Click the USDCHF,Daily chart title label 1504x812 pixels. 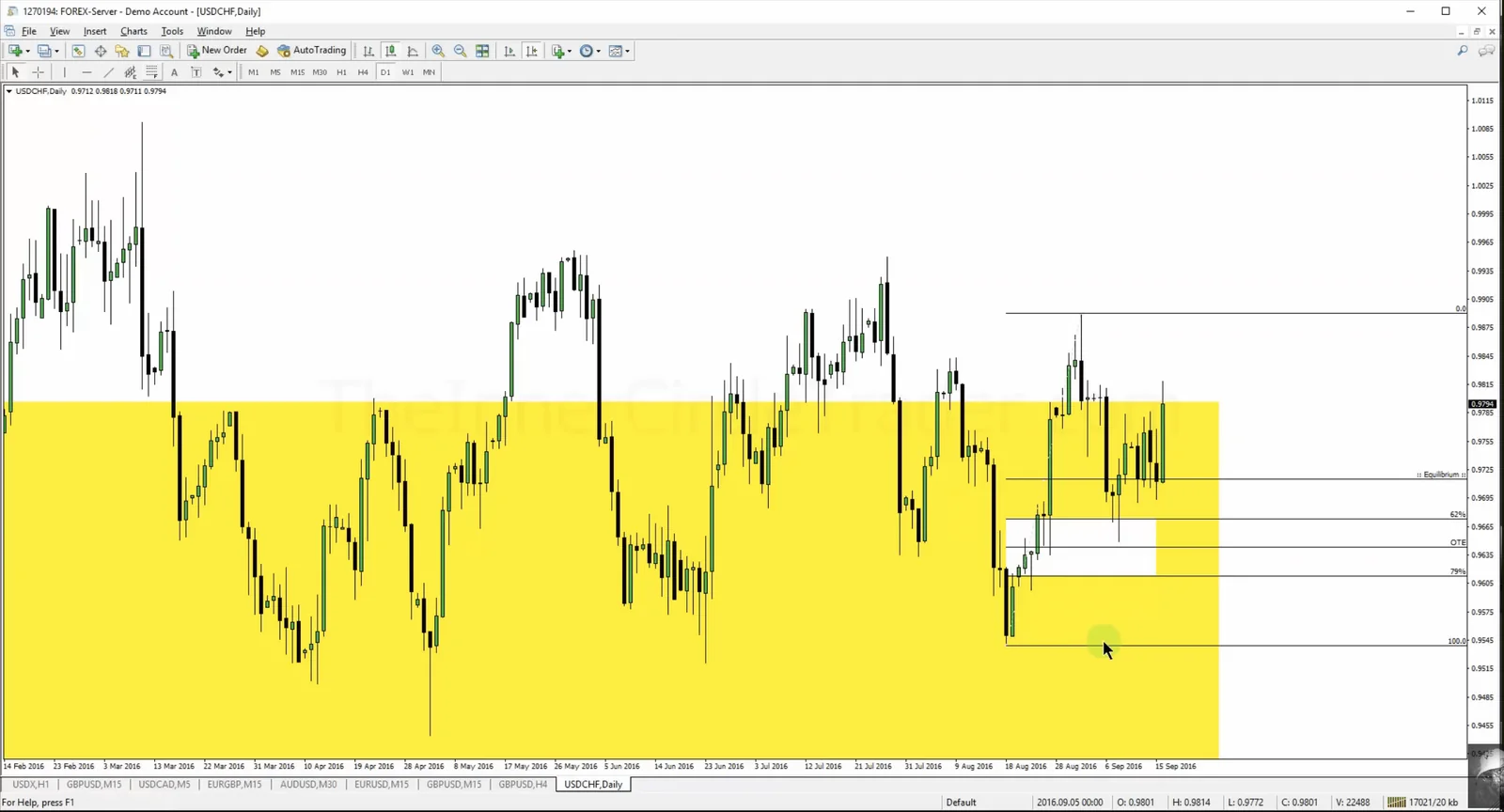click(41, 91)
